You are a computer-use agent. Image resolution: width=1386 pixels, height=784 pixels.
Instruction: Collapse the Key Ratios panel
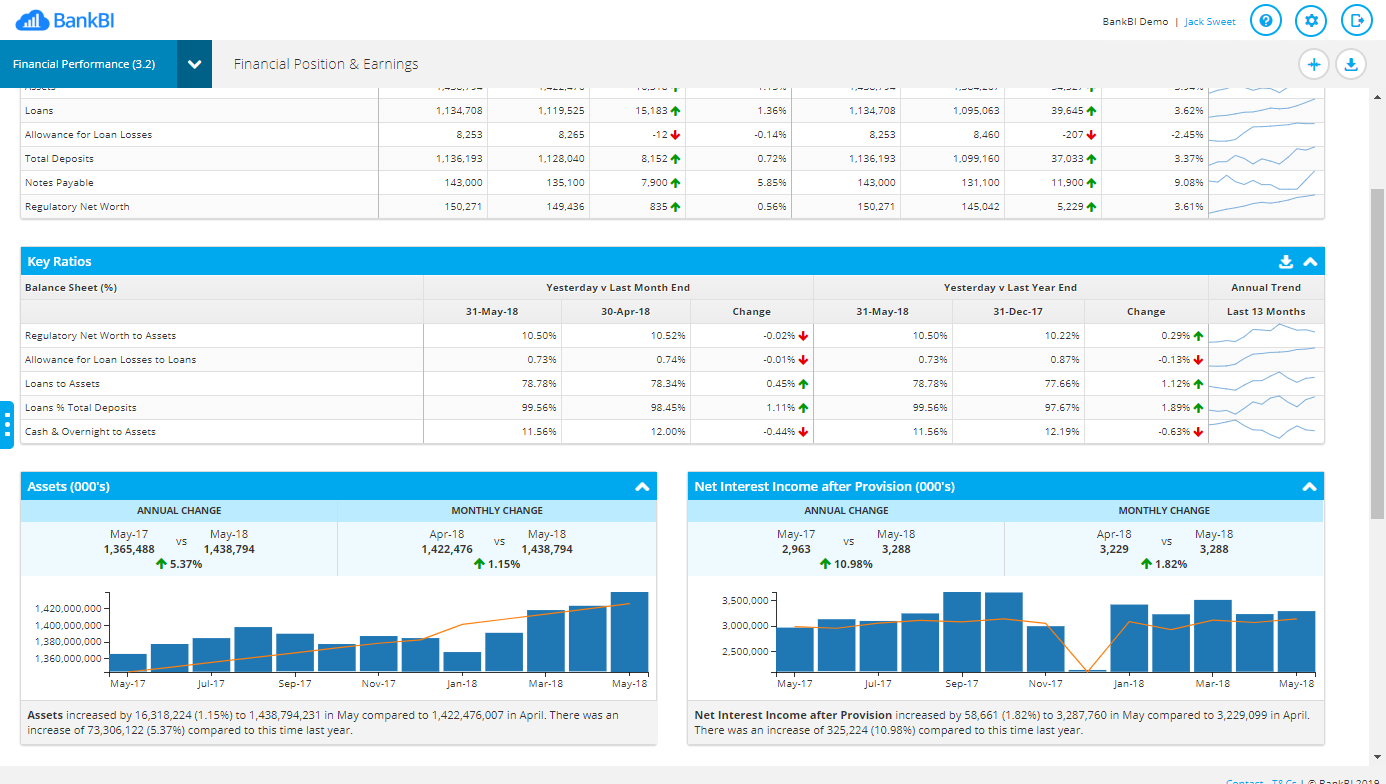tap(1310, 261)
